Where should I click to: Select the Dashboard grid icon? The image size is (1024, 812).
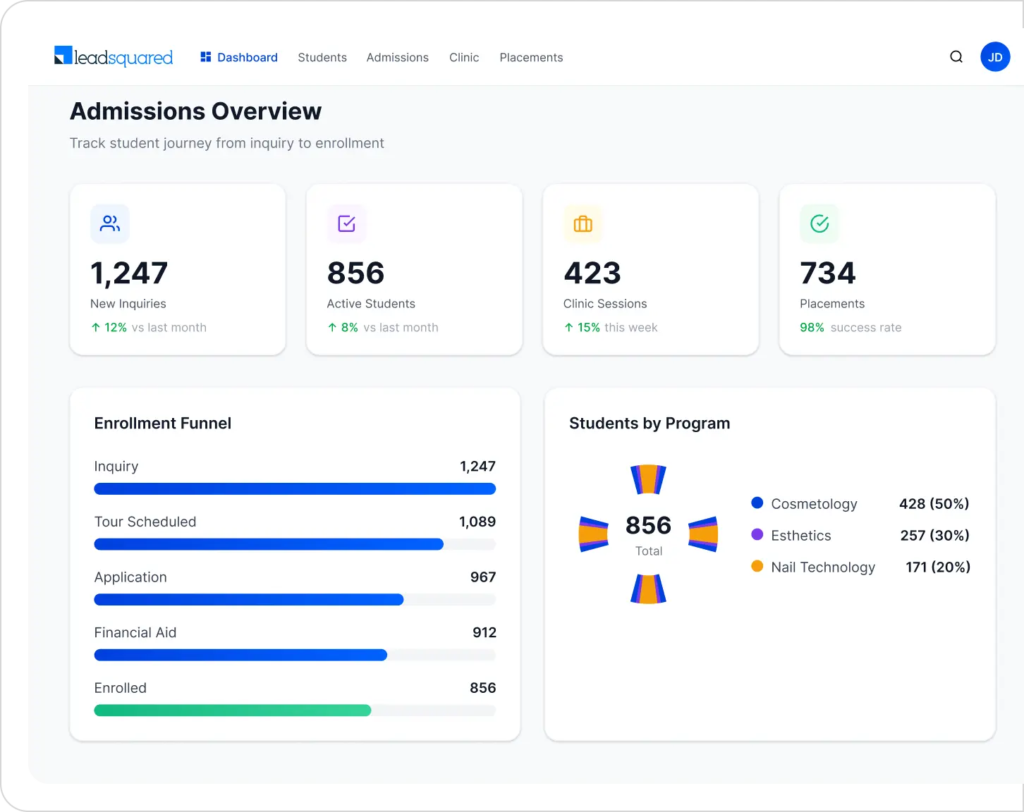coord(205,57)
